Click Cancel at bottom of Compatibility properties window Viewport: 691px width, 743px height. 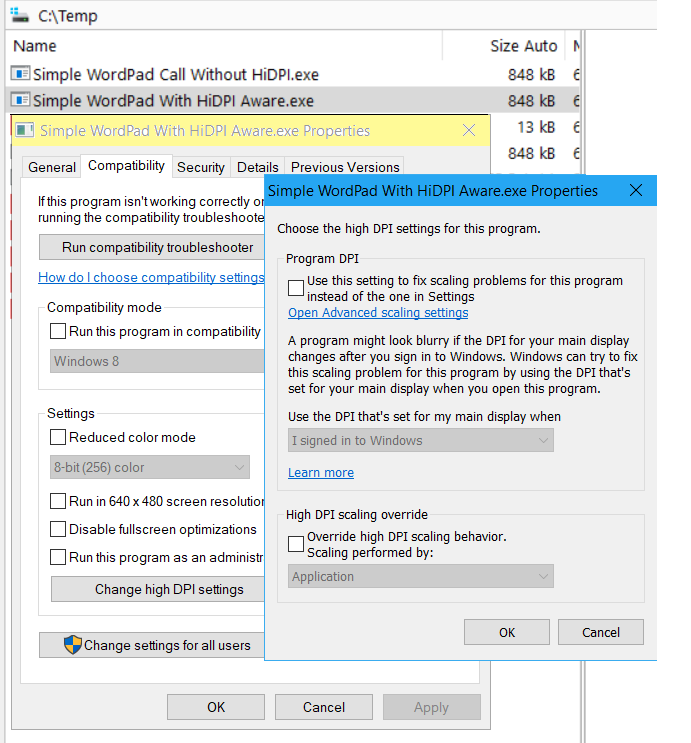pos(324,707)
